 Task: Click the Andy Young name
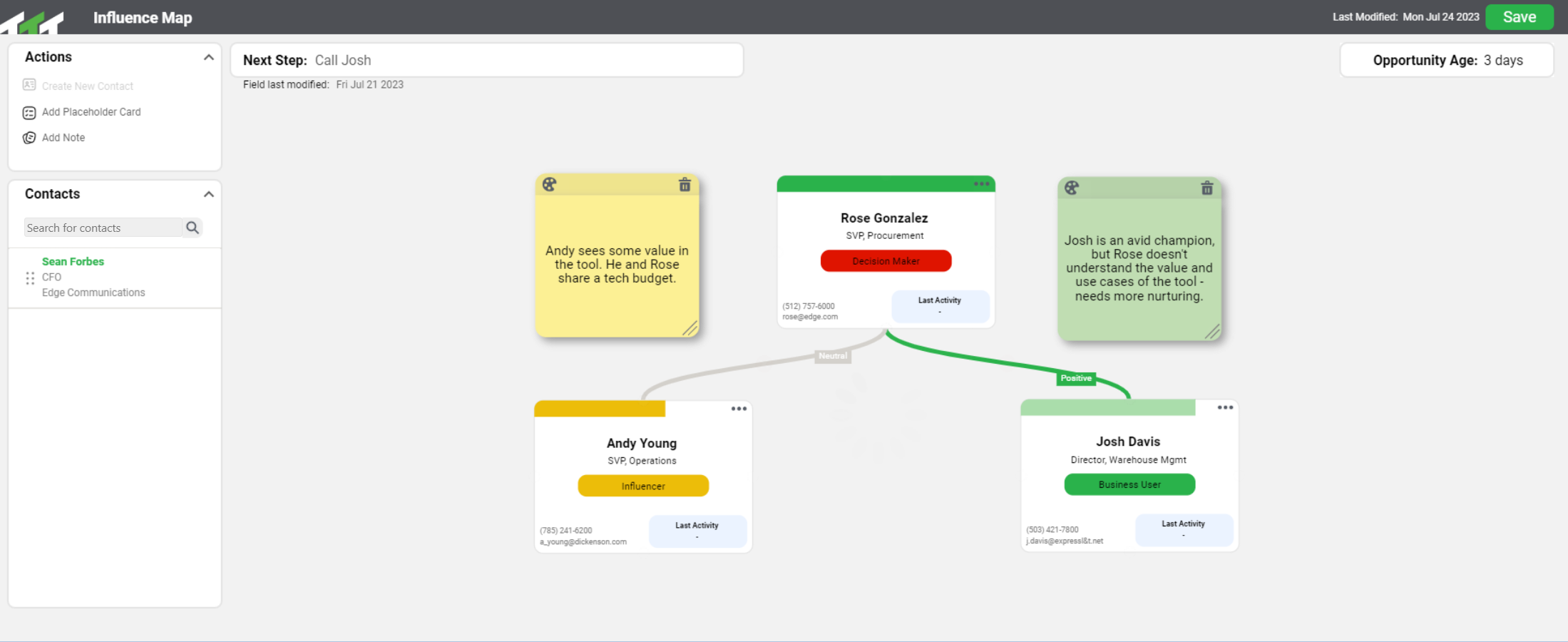[x=642, y=444]
